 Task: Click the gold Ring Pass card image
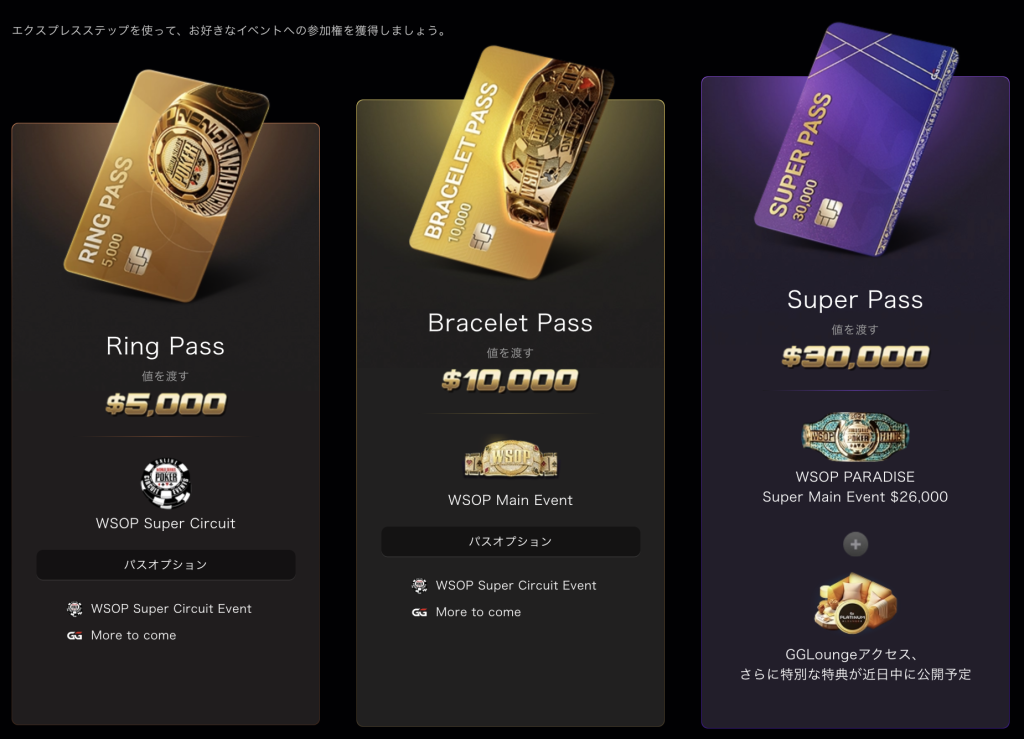166,186
